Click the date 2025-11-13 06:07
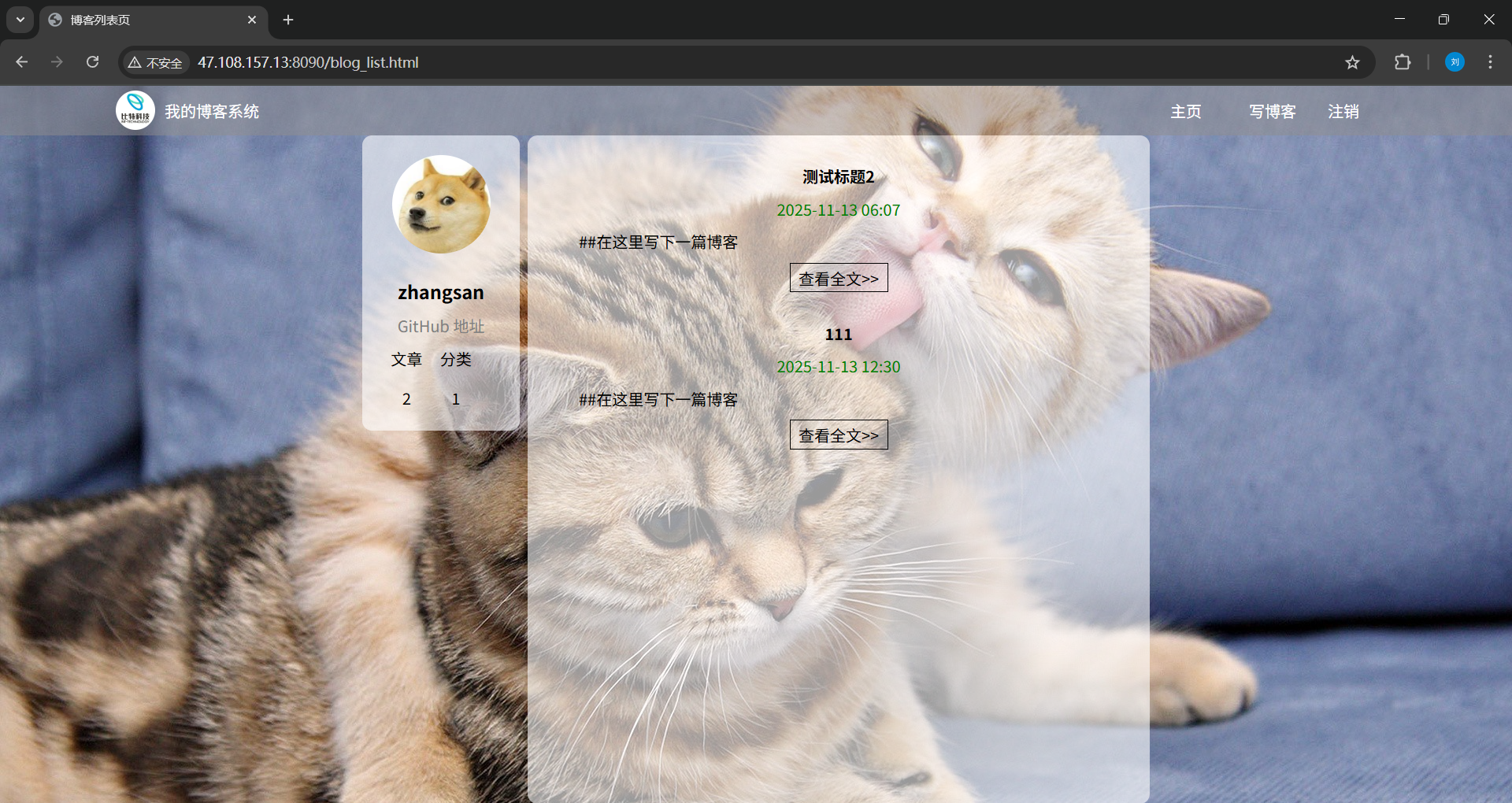1512x803 pixels. (839, 210)
